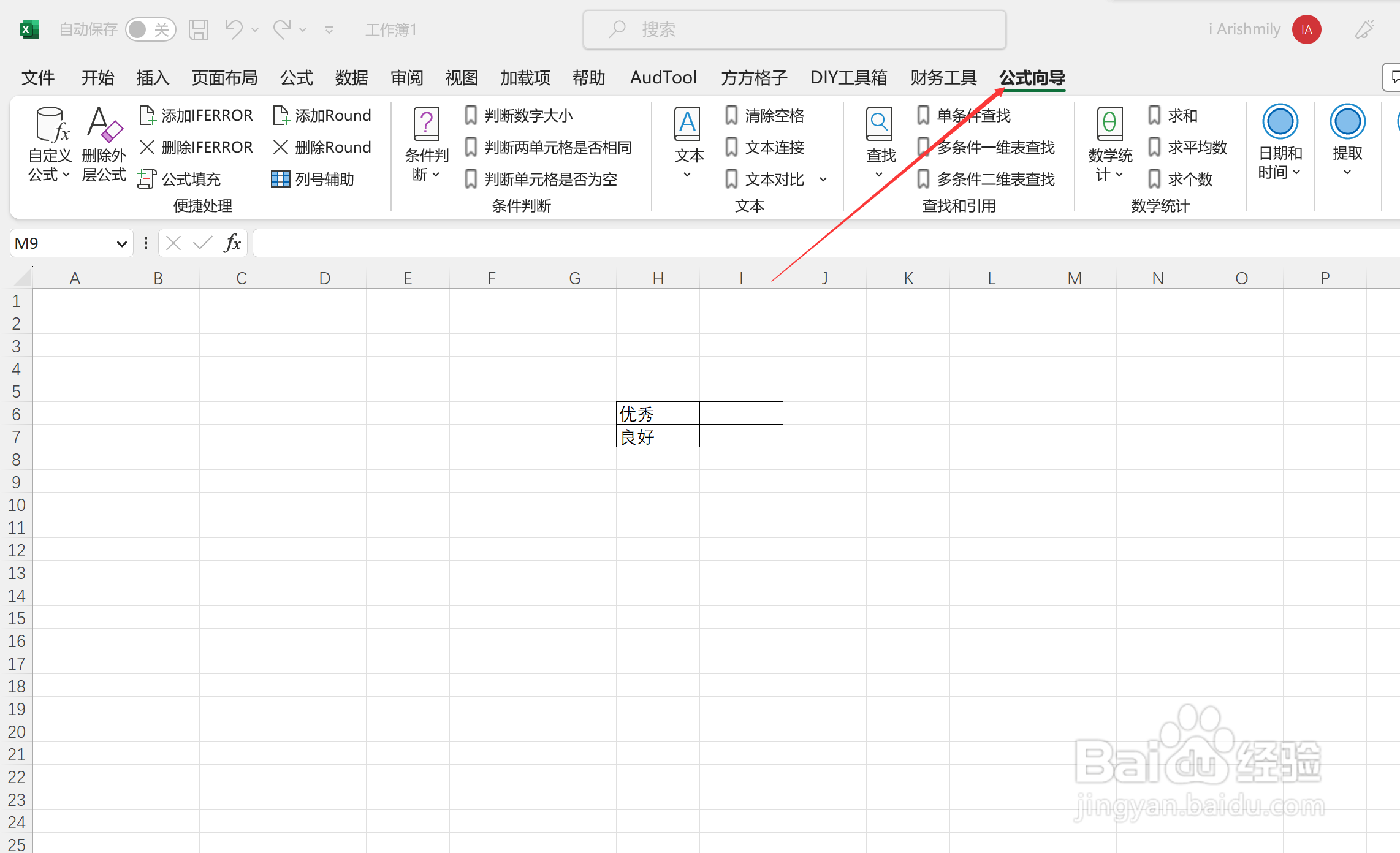Viewport: 1400px width, 853px height.
Task: Open the Redo history dropdown arrow
Action: point(303,30)
